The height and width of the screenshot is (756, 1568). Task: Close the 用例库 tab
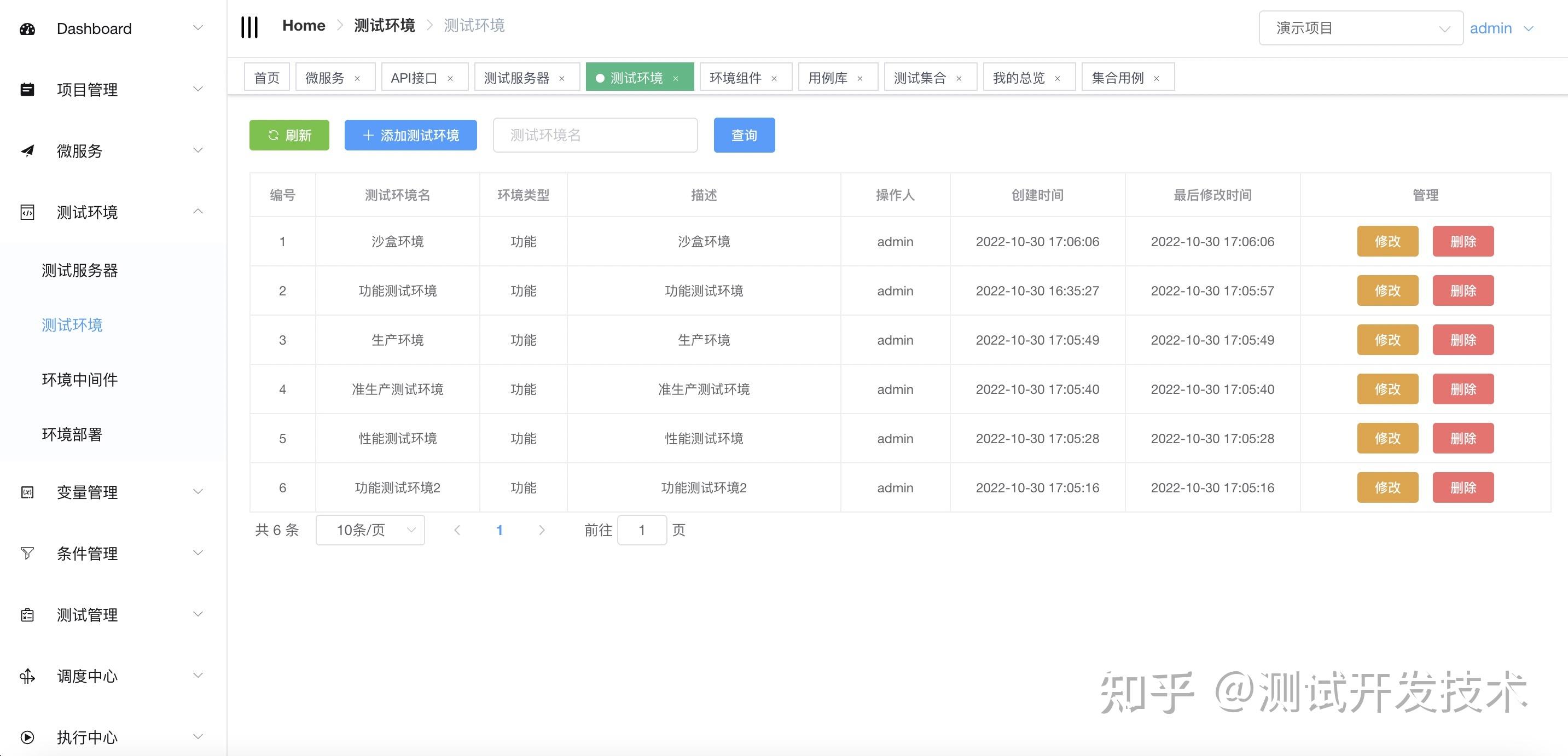pos(860,79)
